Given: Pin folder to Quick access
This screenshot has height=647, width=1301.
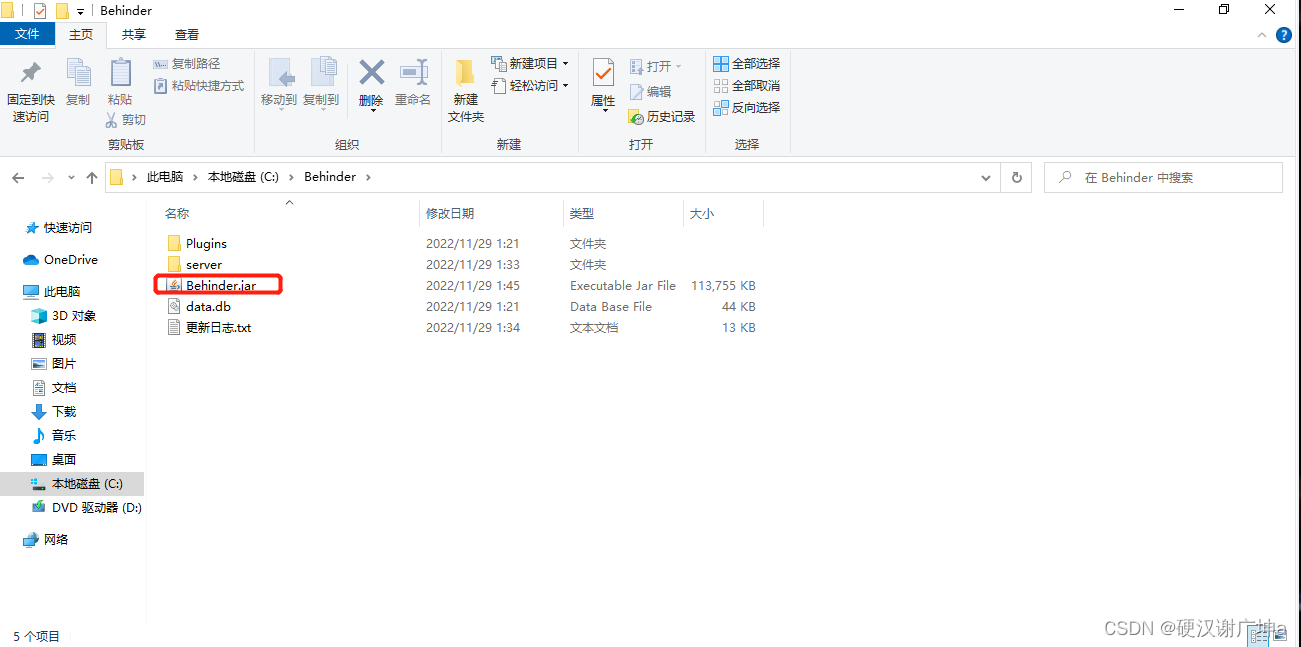Looking at the screenshot, I should (30, 90).
